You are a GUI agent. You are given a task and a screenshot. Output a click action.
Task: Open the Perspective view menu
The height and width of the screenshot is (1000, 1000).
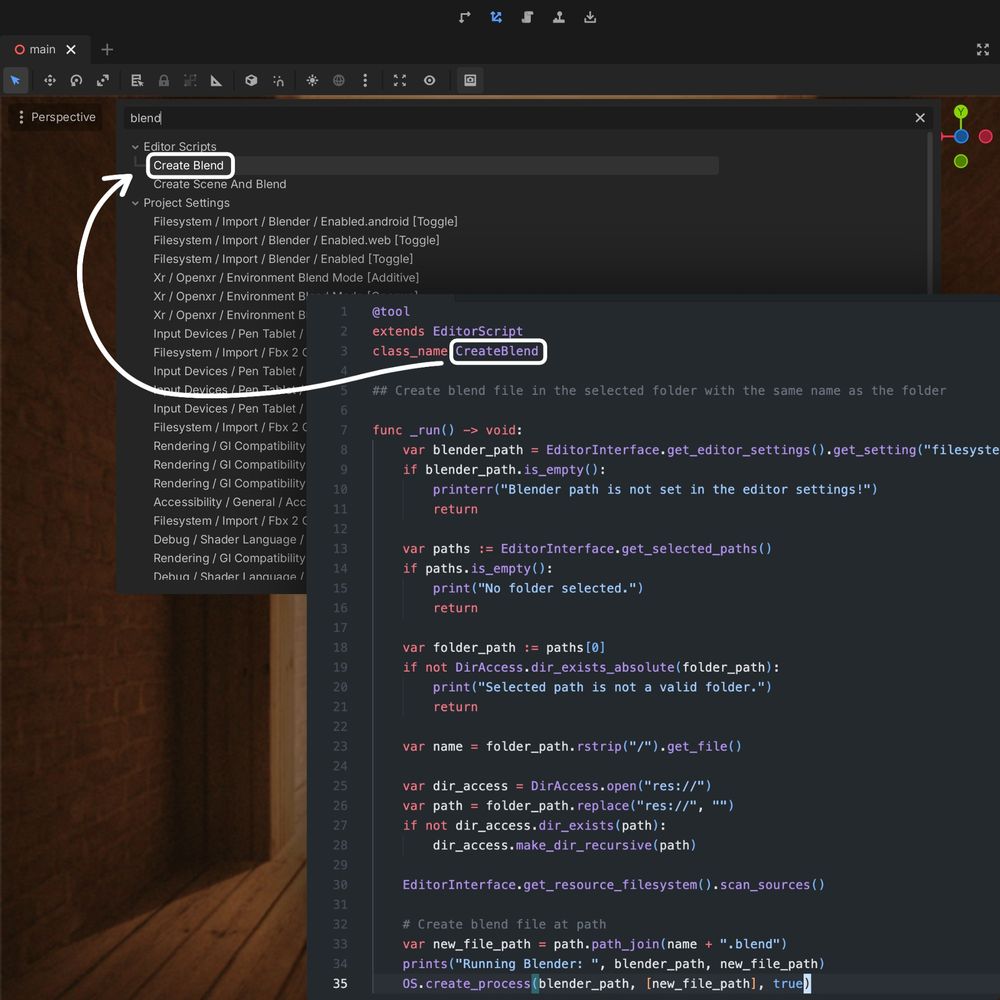pyautogui.click(x=56, y=117)
